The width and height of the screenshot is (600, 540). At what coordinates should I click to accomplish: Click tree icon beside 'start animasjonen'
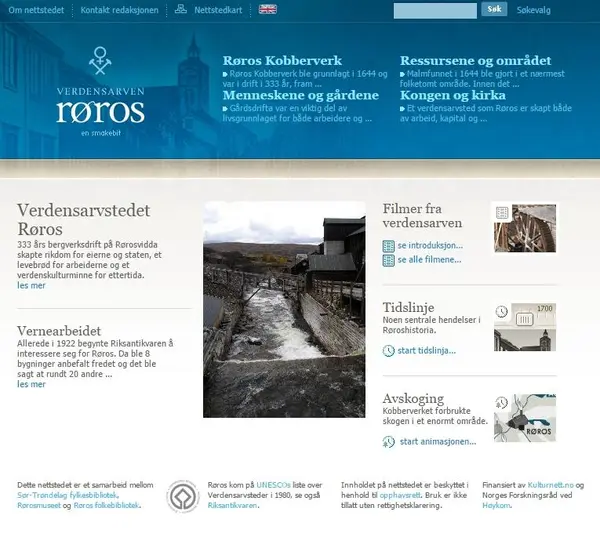pos(389,441)
